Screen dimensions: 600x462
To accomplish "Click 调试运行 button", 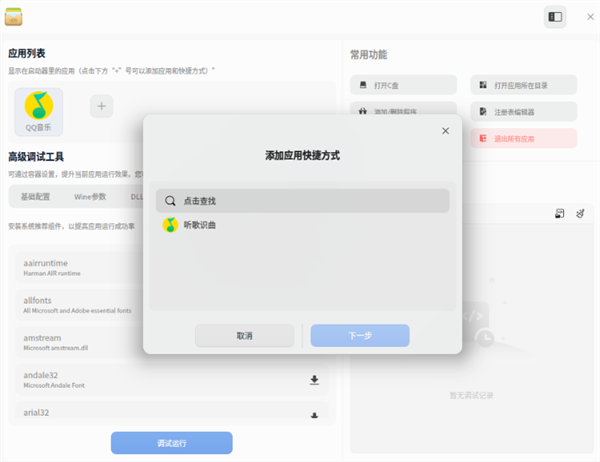I will 171,443.
